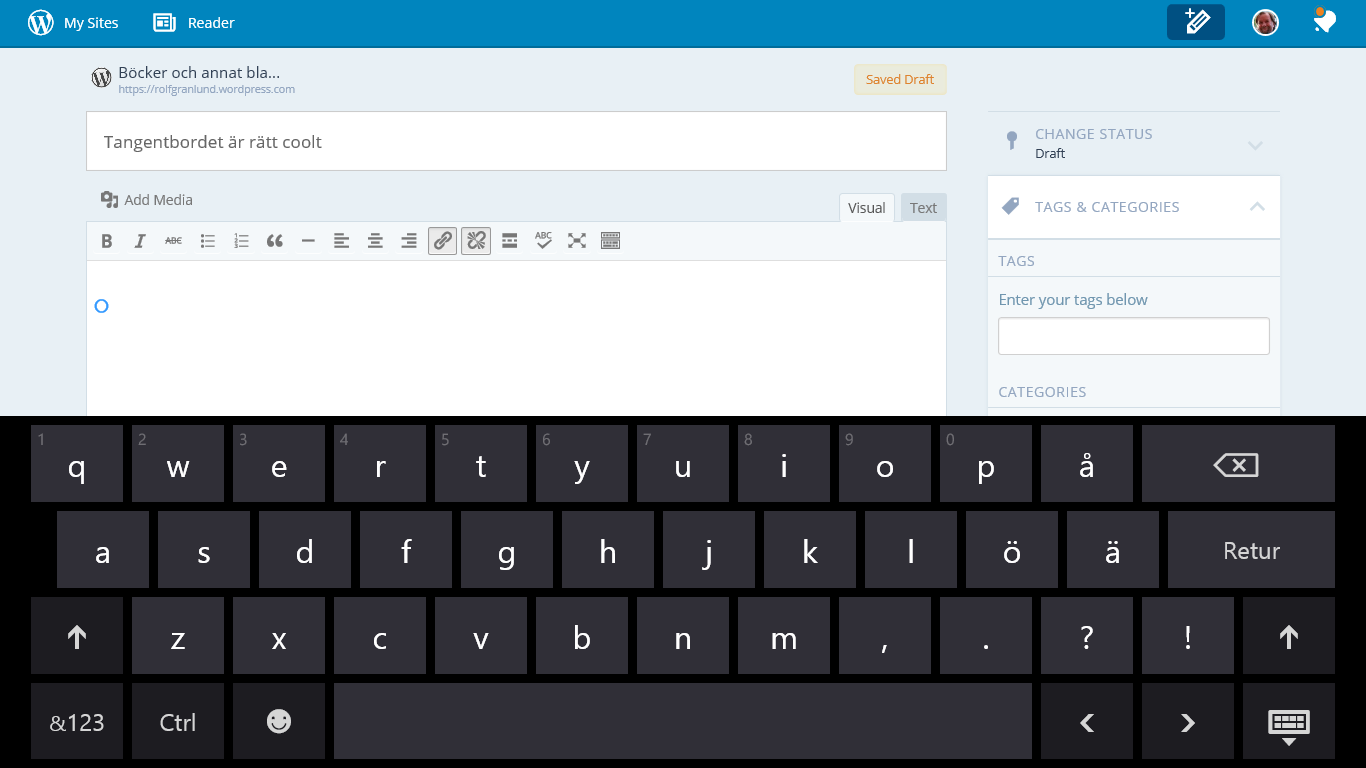Toggle italic formatting in editor toolbar
Viewport: 1366px width, 768px height.
(x=140, y=241)
